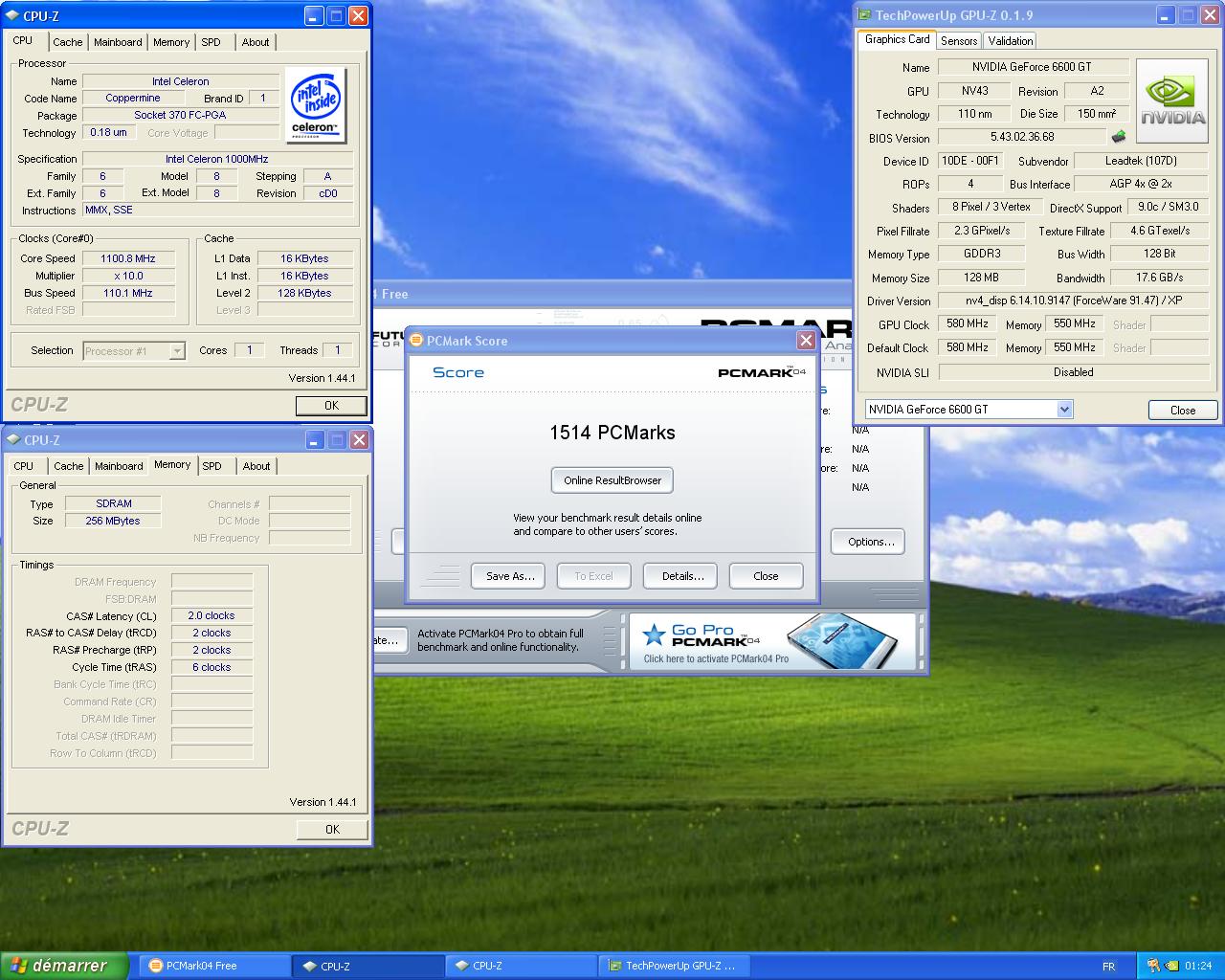Image resolution: width=1225 pixels, height=980 pixels.
Task: Click OK in top CPU-Z window
Action: click(x=331, y=406)
